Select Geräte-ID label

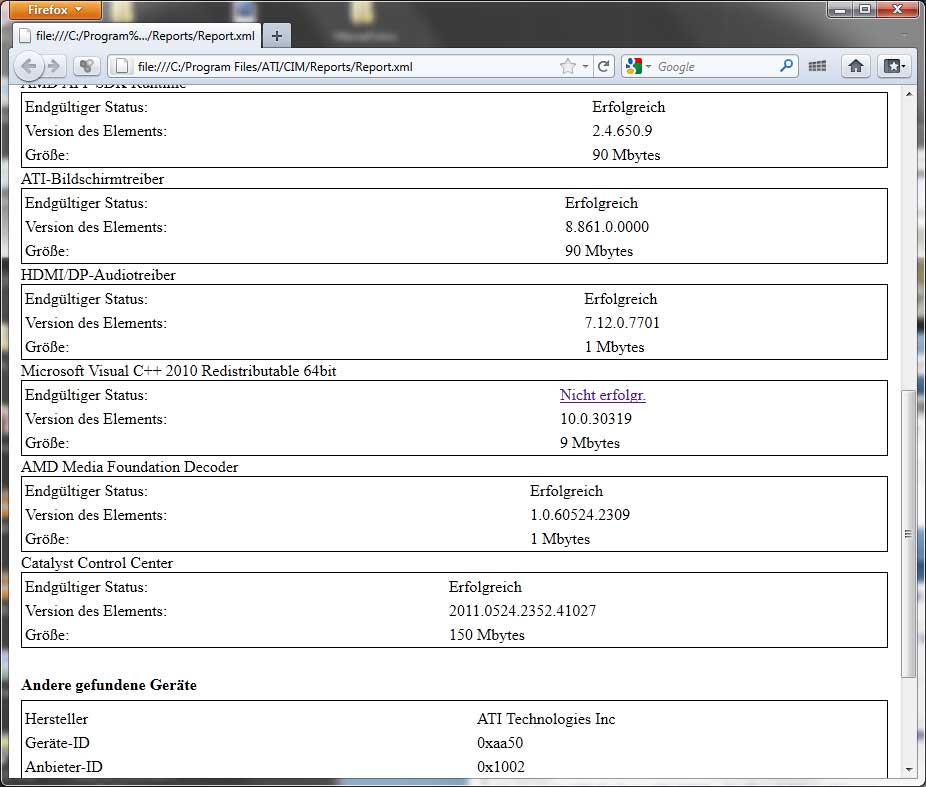pos(57,743)
